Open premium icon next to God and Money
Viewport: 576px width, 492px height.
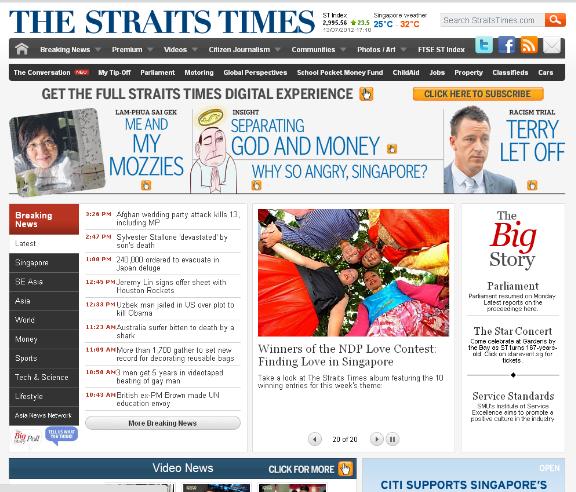[x=392, y=149]
